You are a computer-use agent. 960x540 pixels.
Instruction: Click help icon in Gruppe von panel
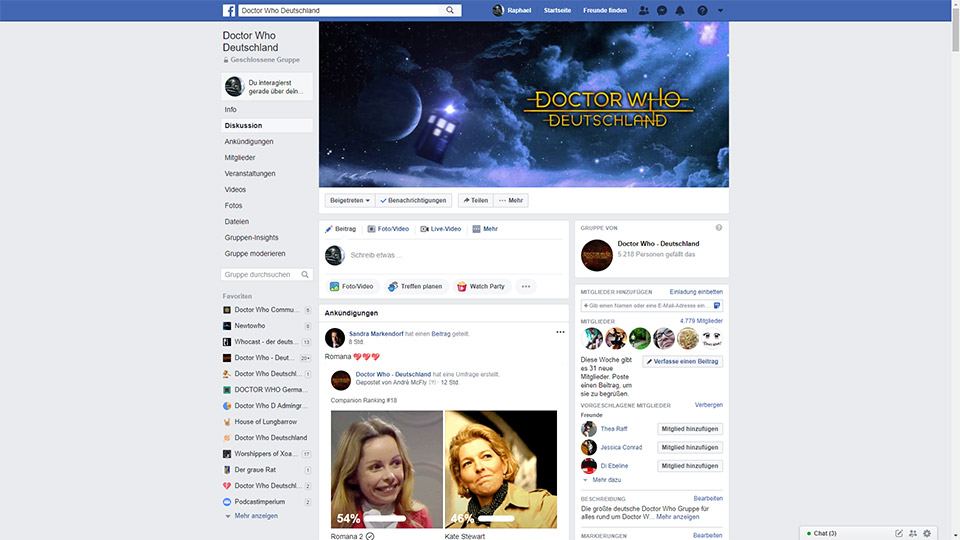point(719,228)
